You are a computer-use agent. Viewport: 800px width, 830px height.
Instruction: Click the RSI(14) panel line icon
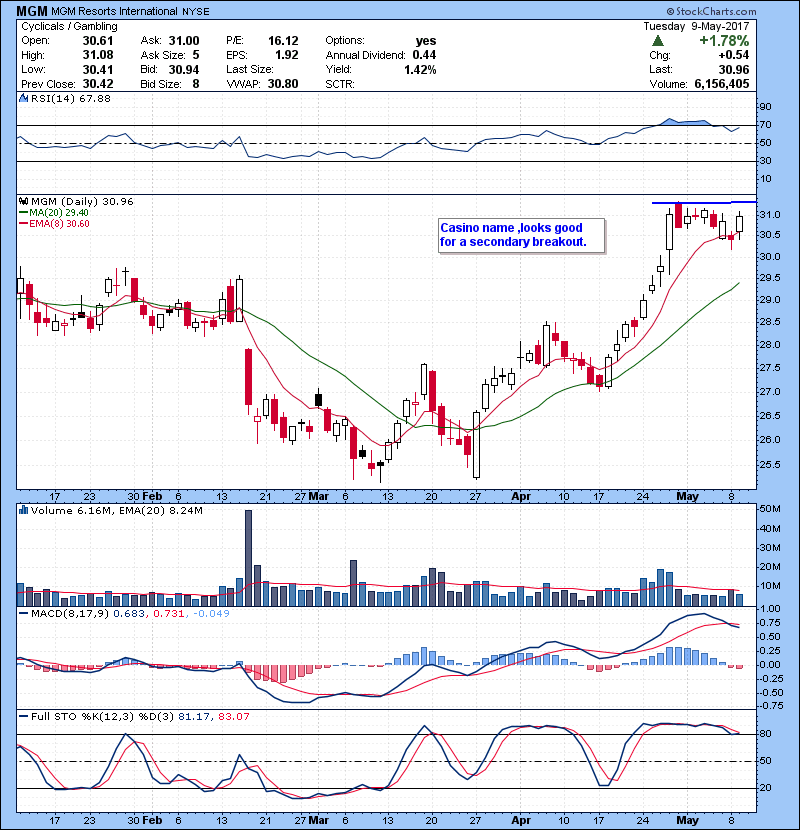pyautogui.click(x=24, y=98)
